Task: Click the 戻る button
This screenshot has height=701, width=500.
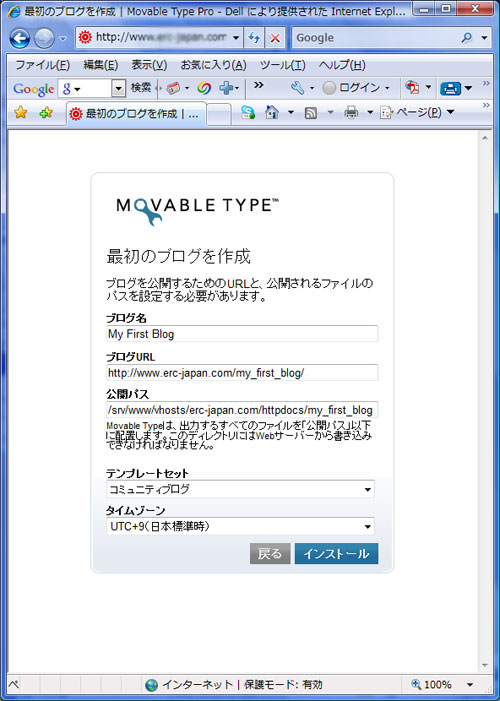Action: [270, 553]
